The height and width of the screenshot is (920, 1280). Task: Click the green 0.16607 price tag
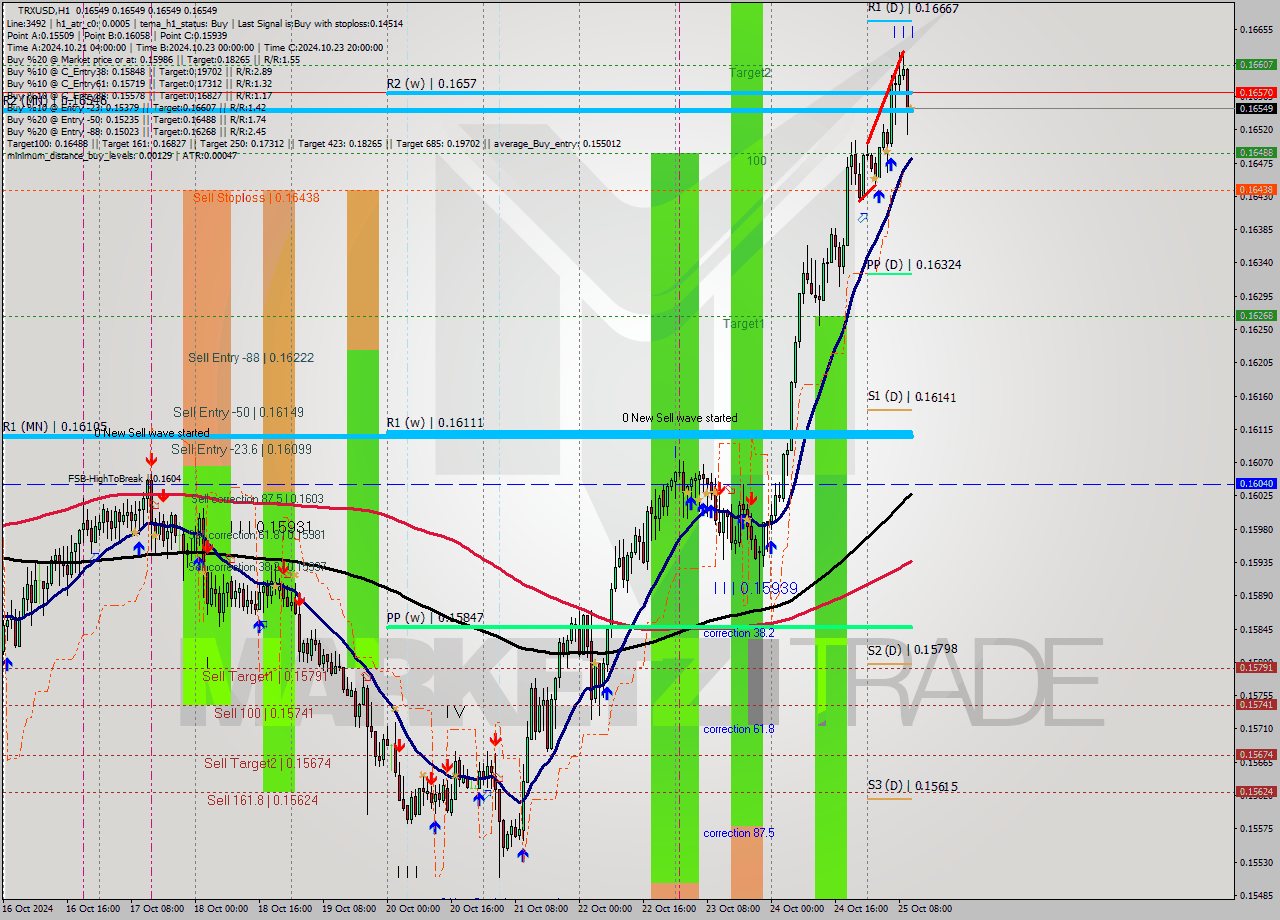point(1256,64)
